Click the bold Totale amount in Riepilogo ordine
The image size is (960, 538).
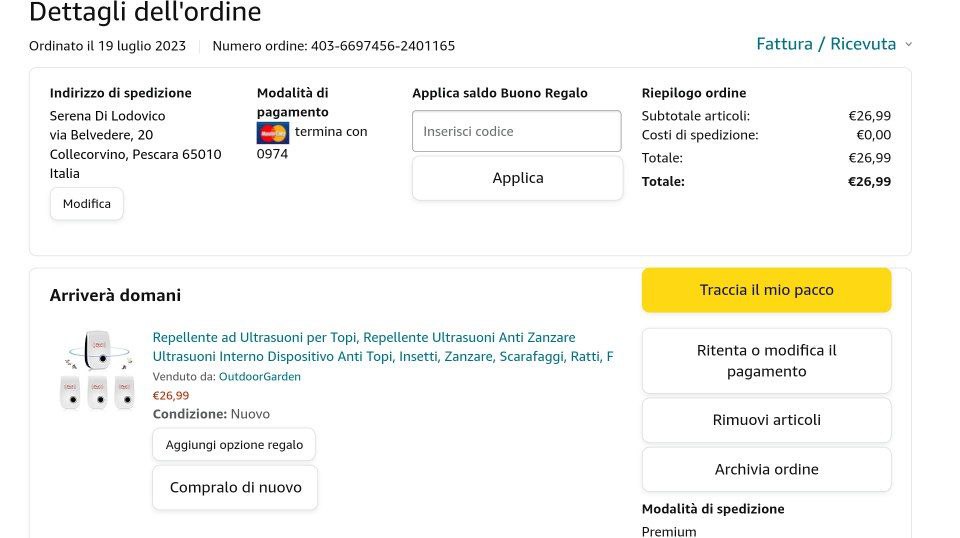868,182
